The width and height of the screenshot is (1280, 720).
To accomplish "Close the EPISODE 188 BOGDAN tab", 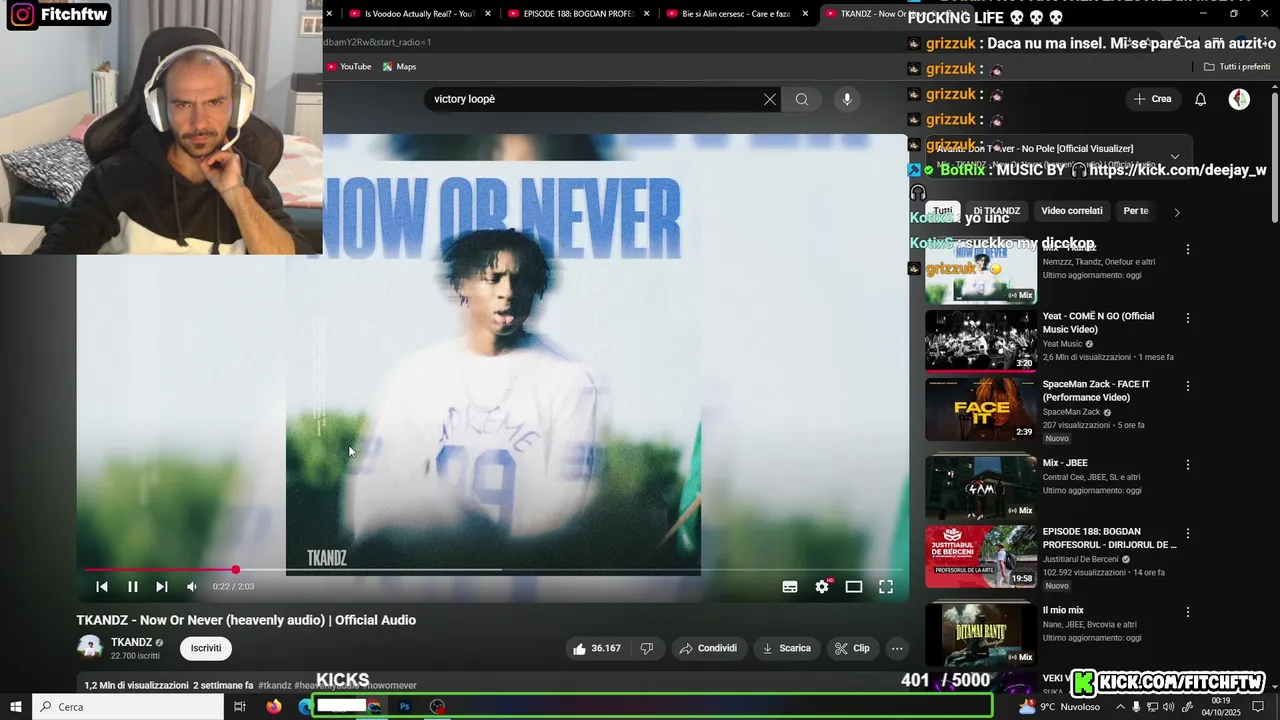I will coord(647,14).
